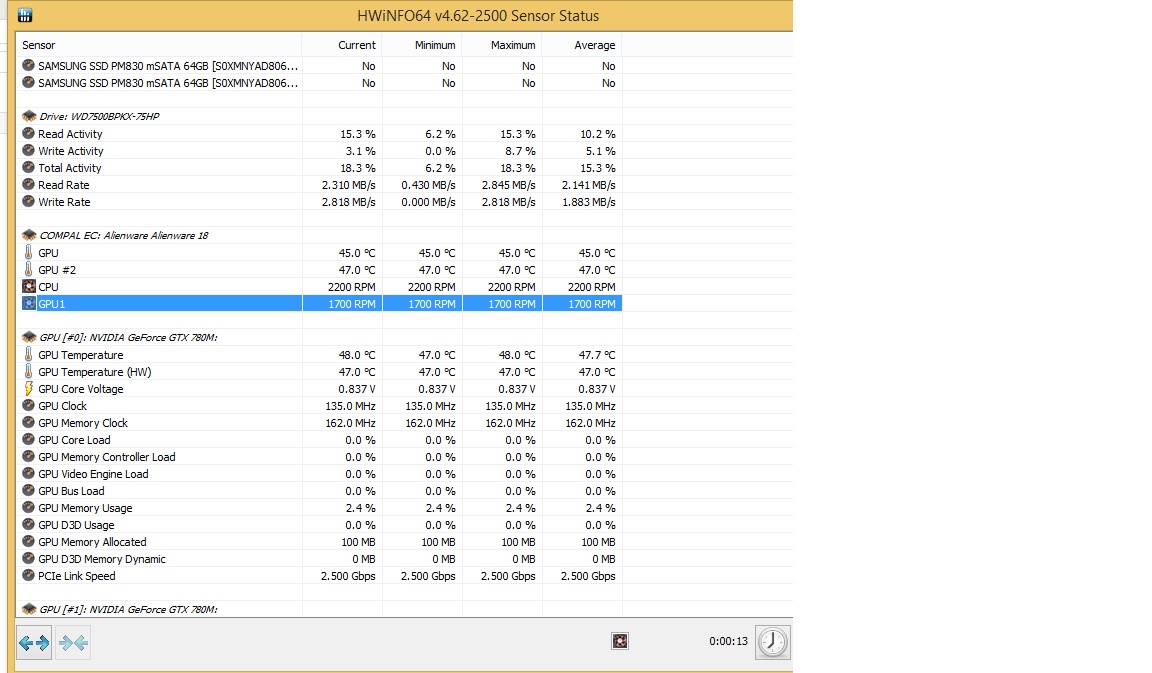Click the GPU Temperature average value 47.7 °C
1152x673 pixels.
click(597, 355)
